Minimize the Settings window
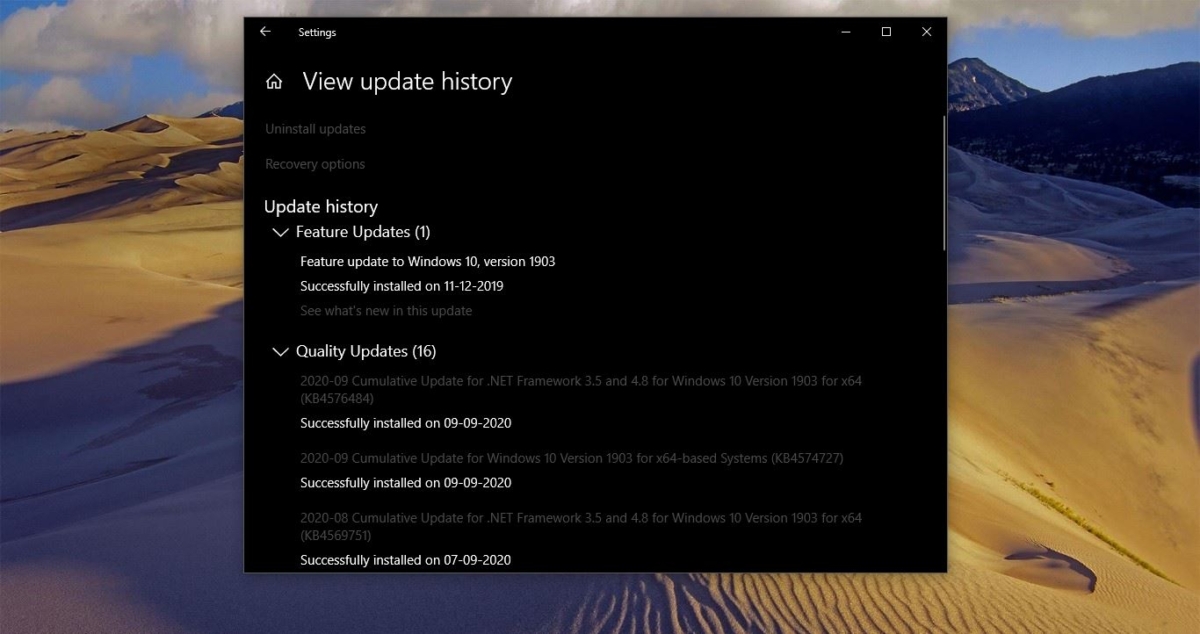The width and height of the screenshot is (1200, 634). click(x=845, y=31)
